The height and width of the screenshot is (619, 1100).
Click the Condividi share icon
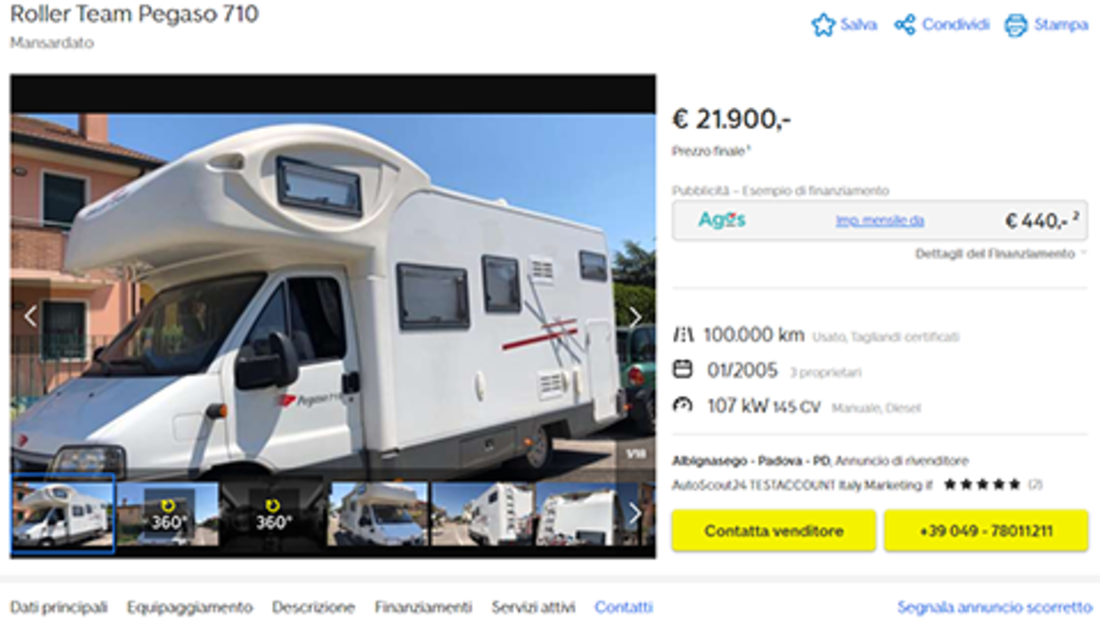904,25
